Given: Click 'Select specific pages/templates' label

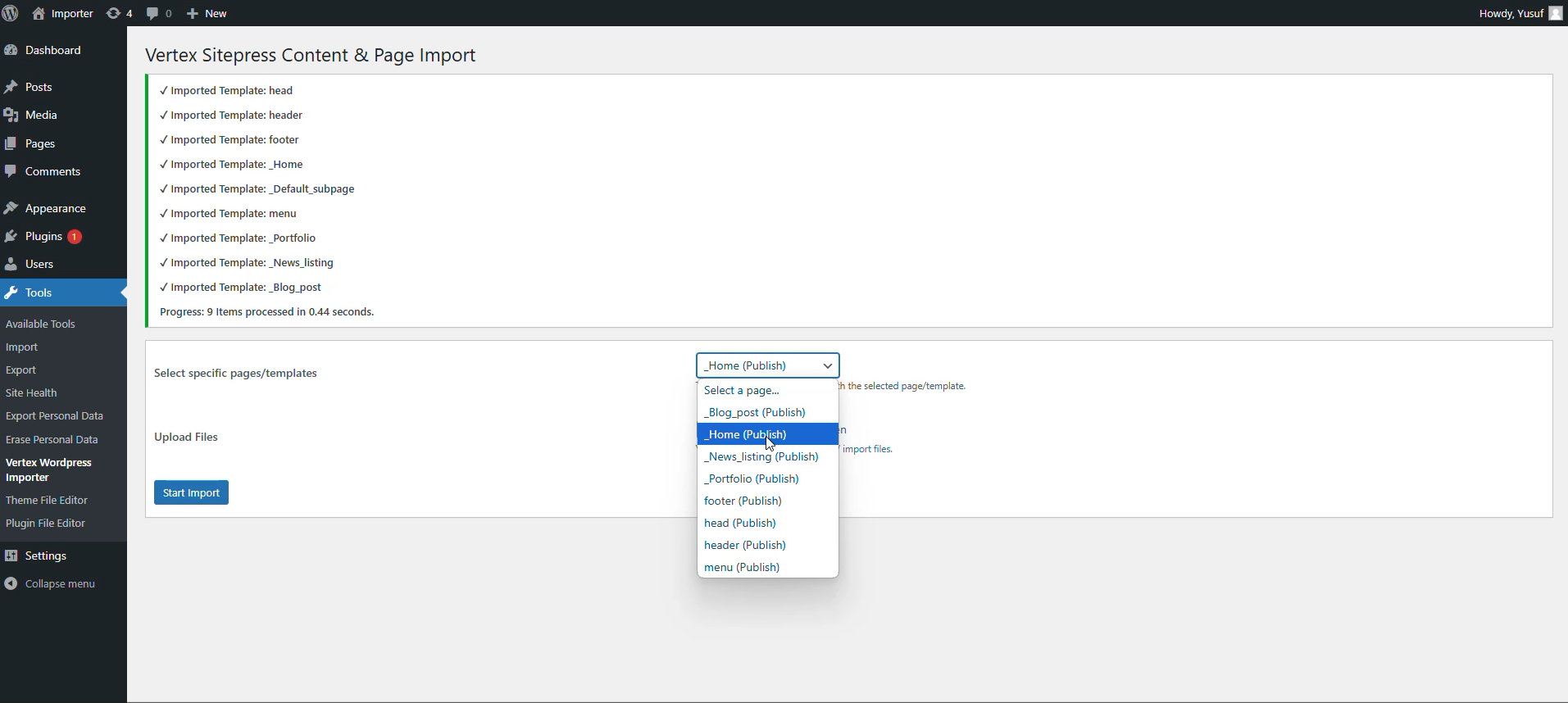Looking at the screenshot, I should pyautogui.click(x=236, y=374).
